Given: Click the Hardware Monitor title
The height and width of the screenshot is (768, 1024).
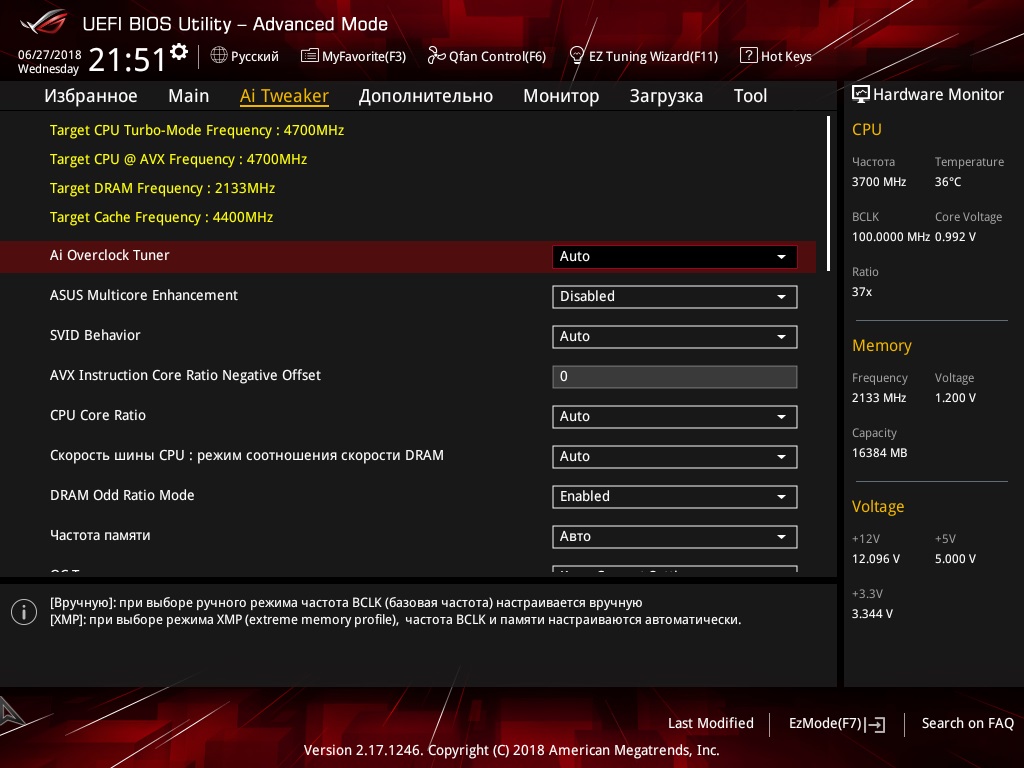Looking at the screenshot, I should [938, 95].
